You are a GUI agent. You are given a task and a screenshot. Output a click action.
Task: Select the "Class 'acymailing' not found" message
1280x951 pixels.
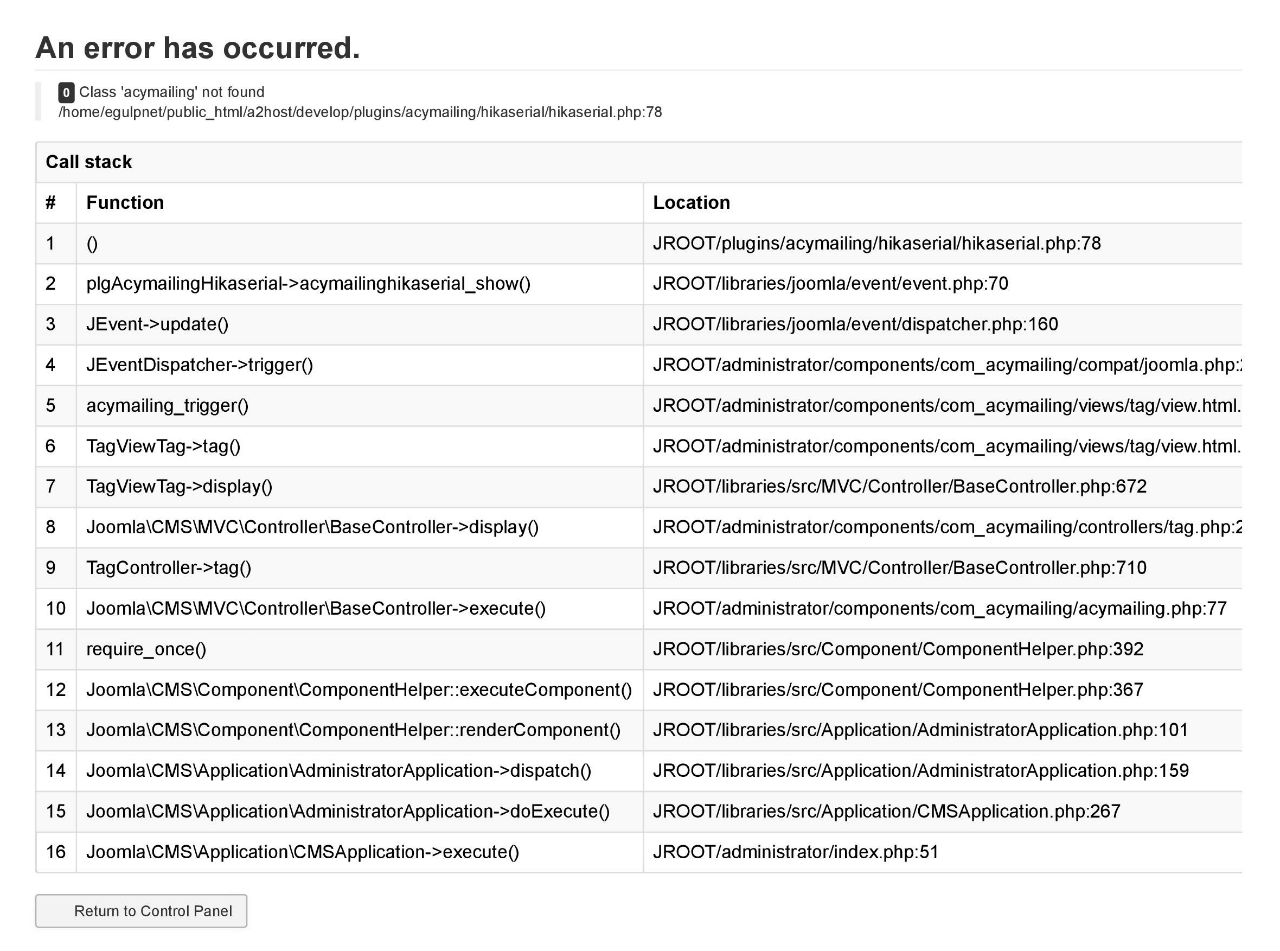[x=172, y=92]
